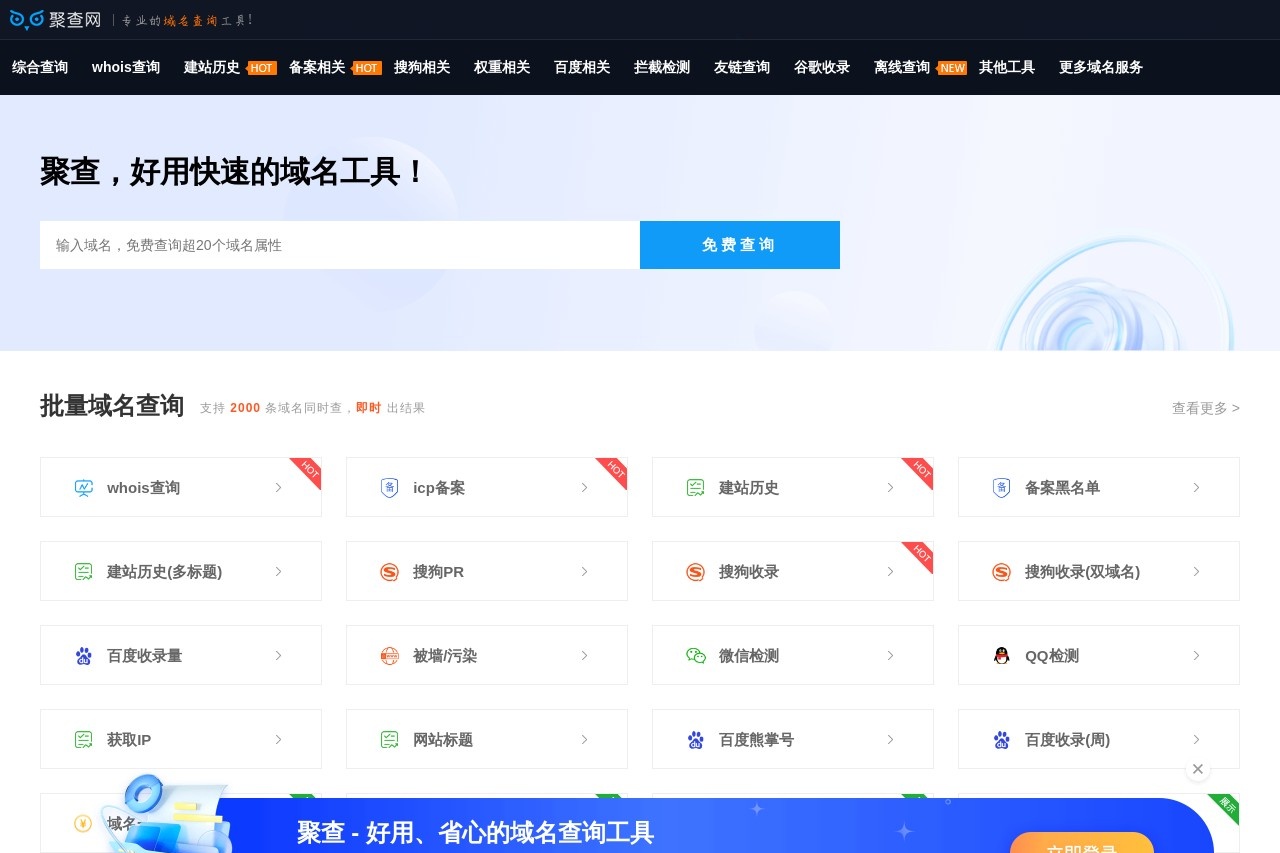The image size is (1280, 853).
Task: Click the 备案黑名单 shield icon
Action: (1002, 488)
